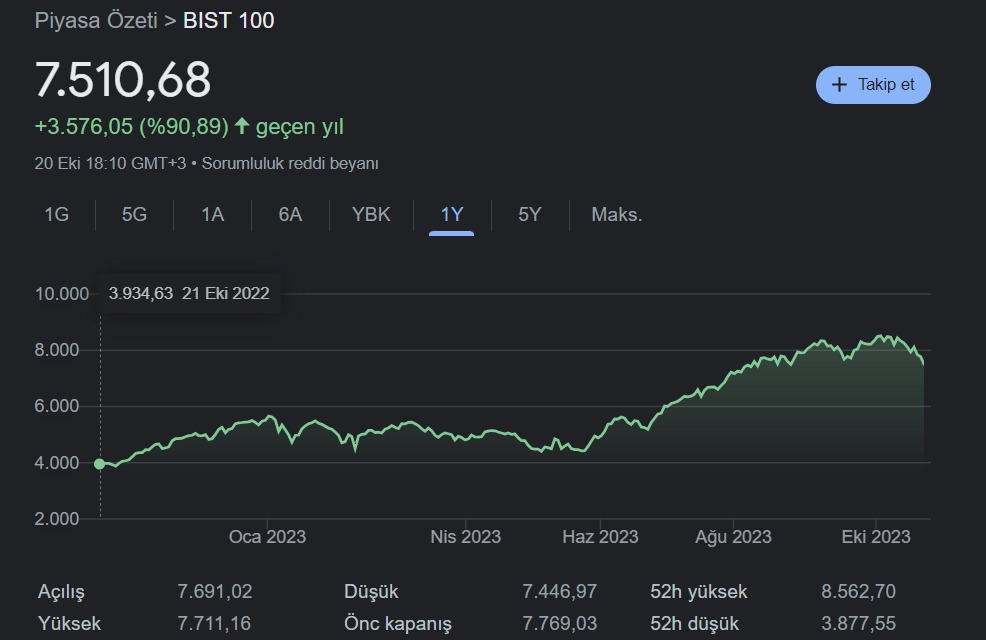This screenshot has width=986, height=640.
Task: Click the 20 Eki 18:10 GMT+3 timestamp
Action: [x=110, y=163]
